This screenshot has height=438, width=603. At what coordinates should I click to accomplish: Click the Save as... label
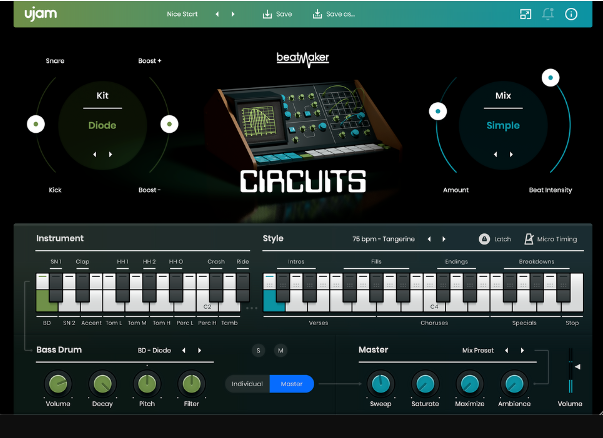tap(341, 14)
